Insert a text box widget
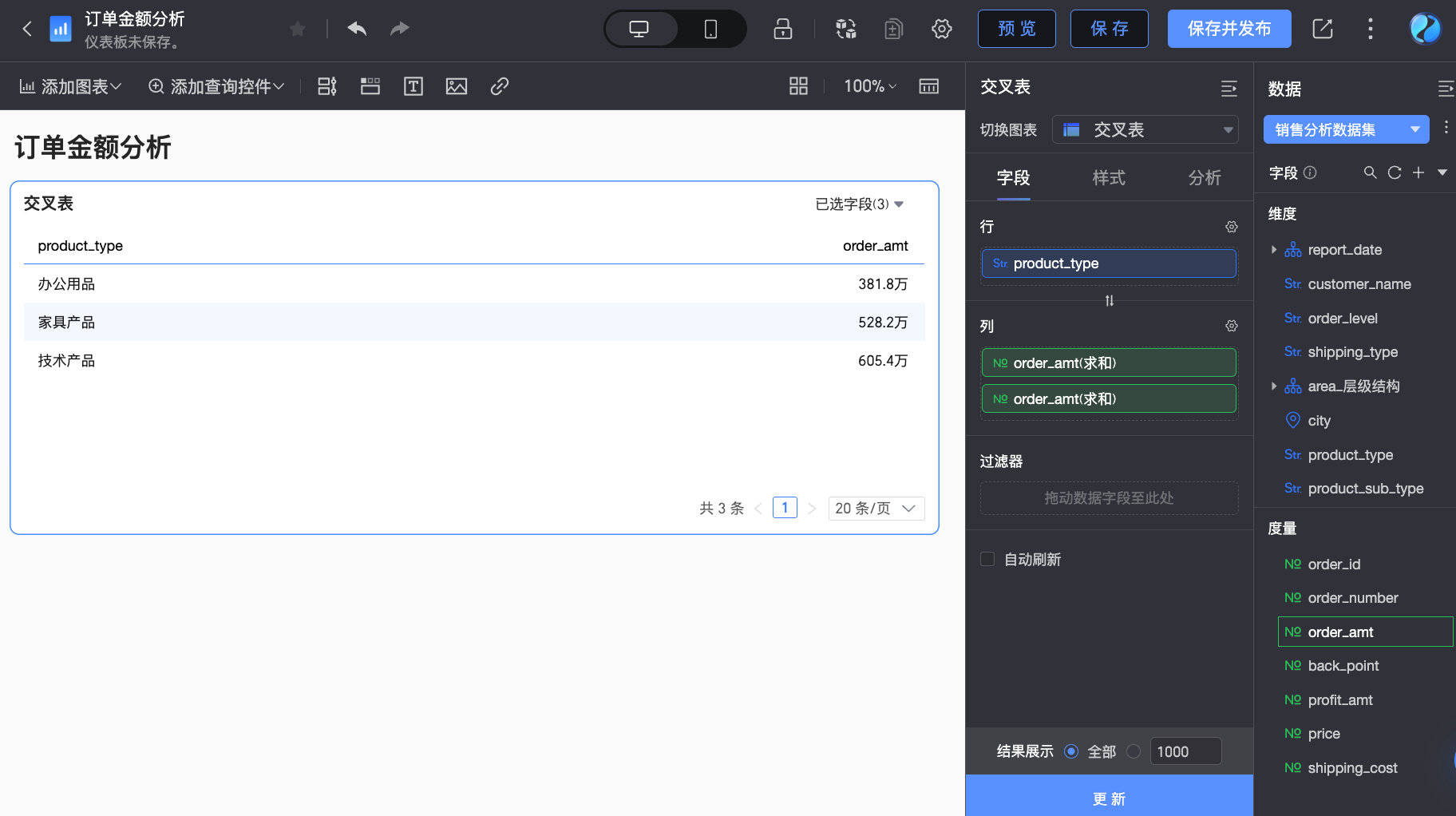This screenshot has height=816, width=1456. 413,86
